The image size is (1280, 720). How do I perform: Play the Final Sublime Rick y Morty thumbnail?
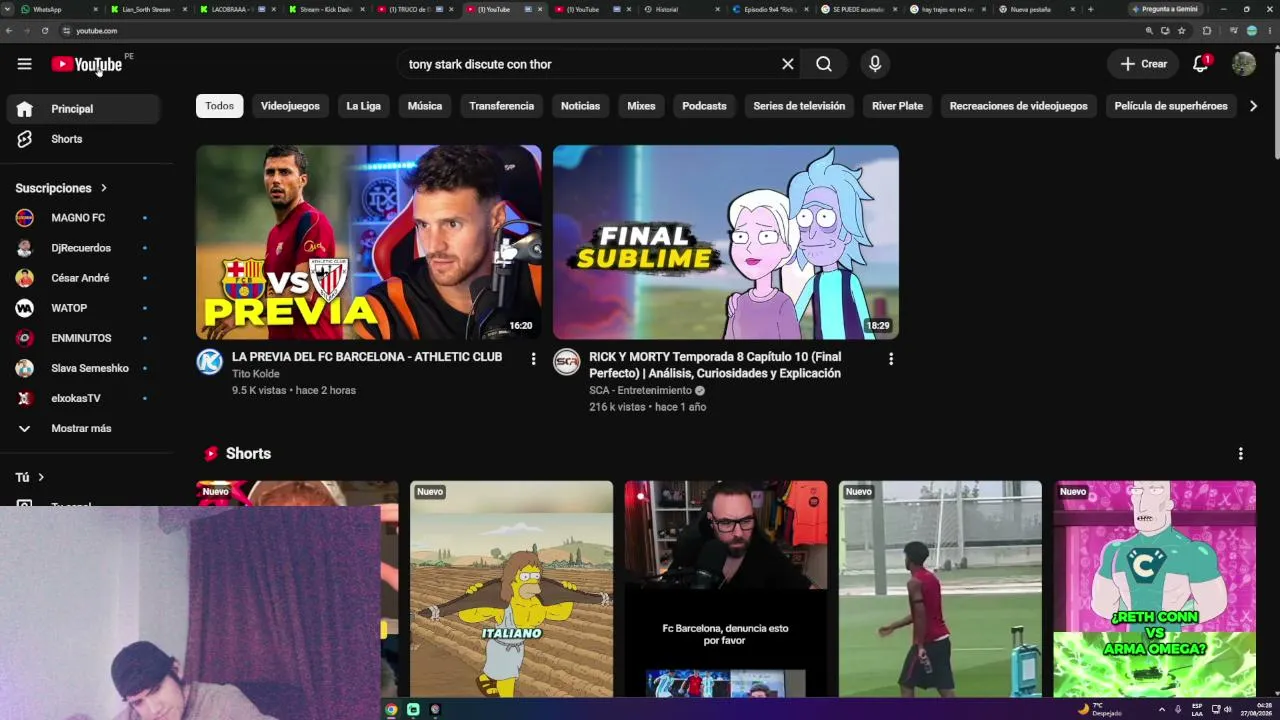(x=725, y=242)
